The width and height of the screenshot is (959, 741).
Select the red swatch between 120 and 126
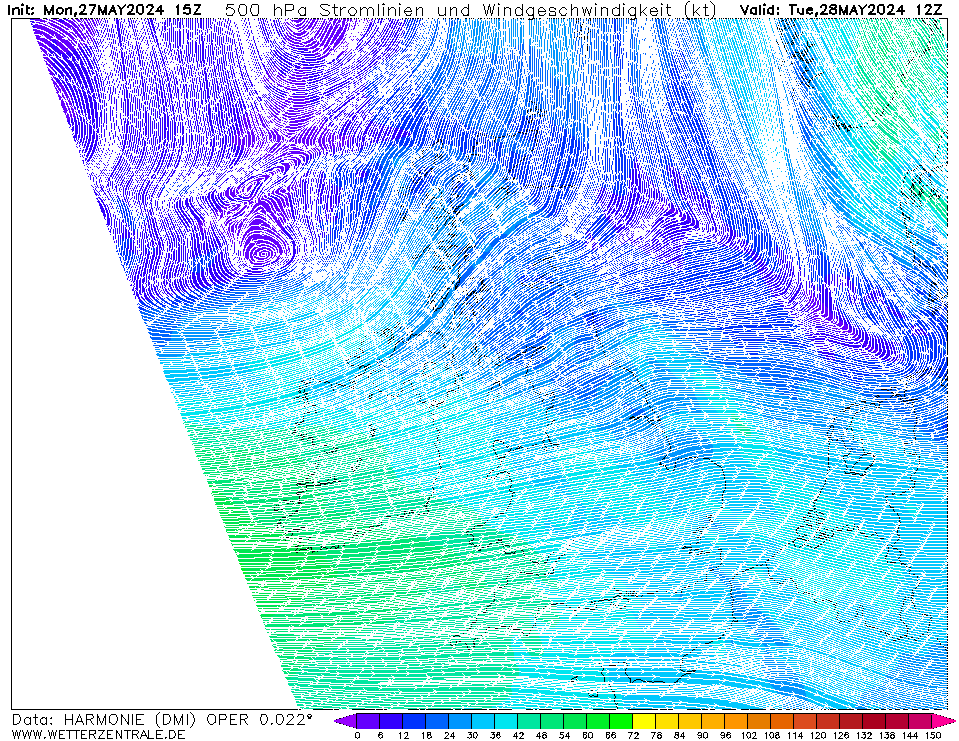tap(829, 721)
